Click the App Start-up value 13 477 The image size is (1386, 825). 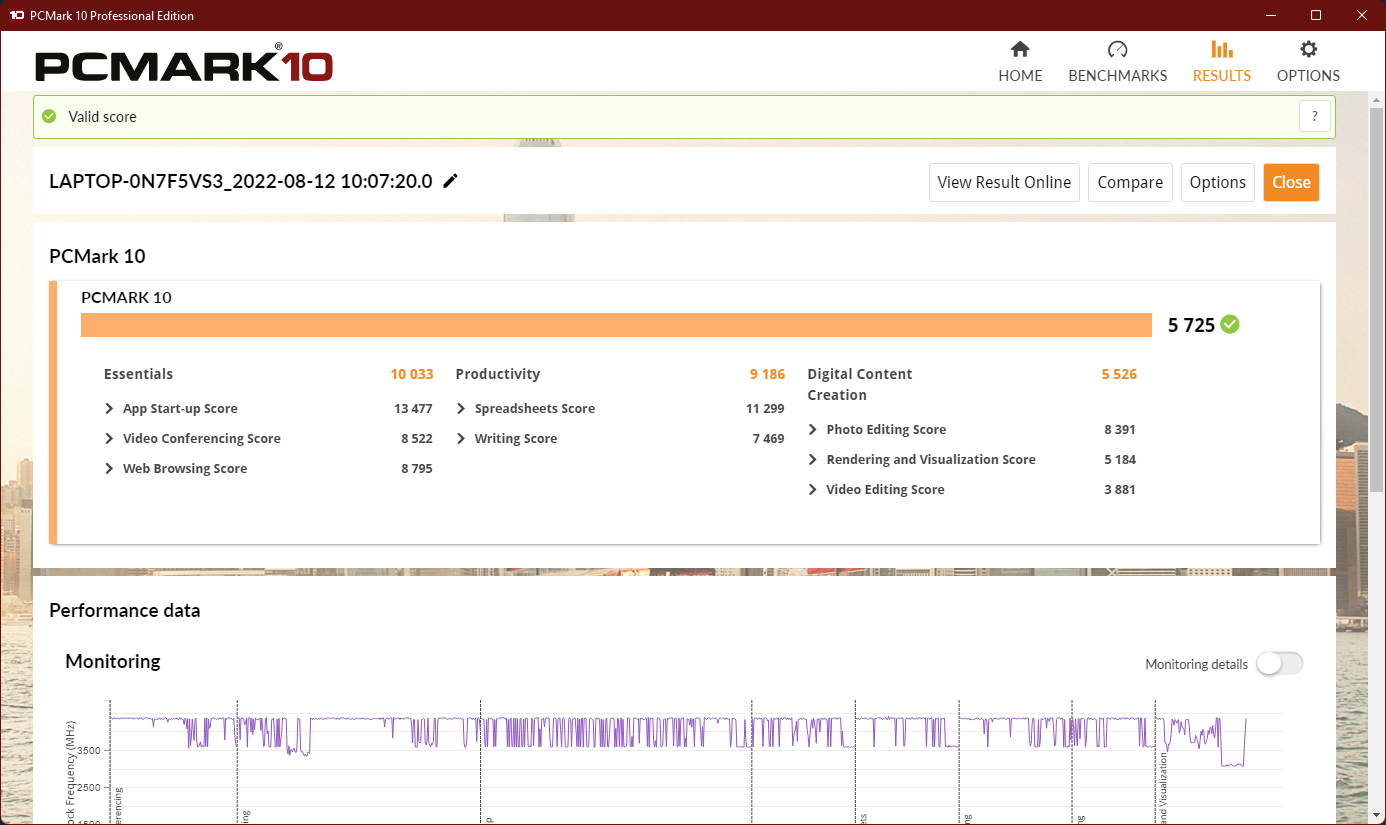click(x=413, y=408)
